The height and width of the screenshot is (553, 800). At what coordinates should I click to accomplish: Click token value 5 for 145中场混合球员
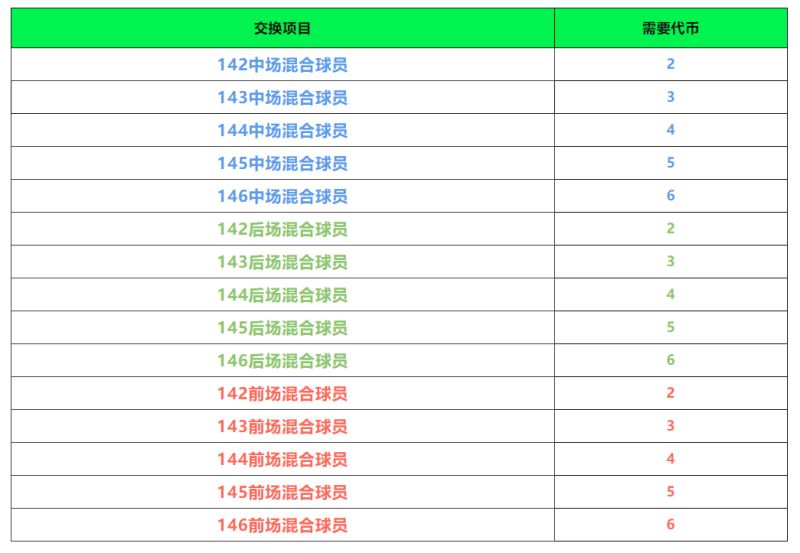[x=671, y=163]
